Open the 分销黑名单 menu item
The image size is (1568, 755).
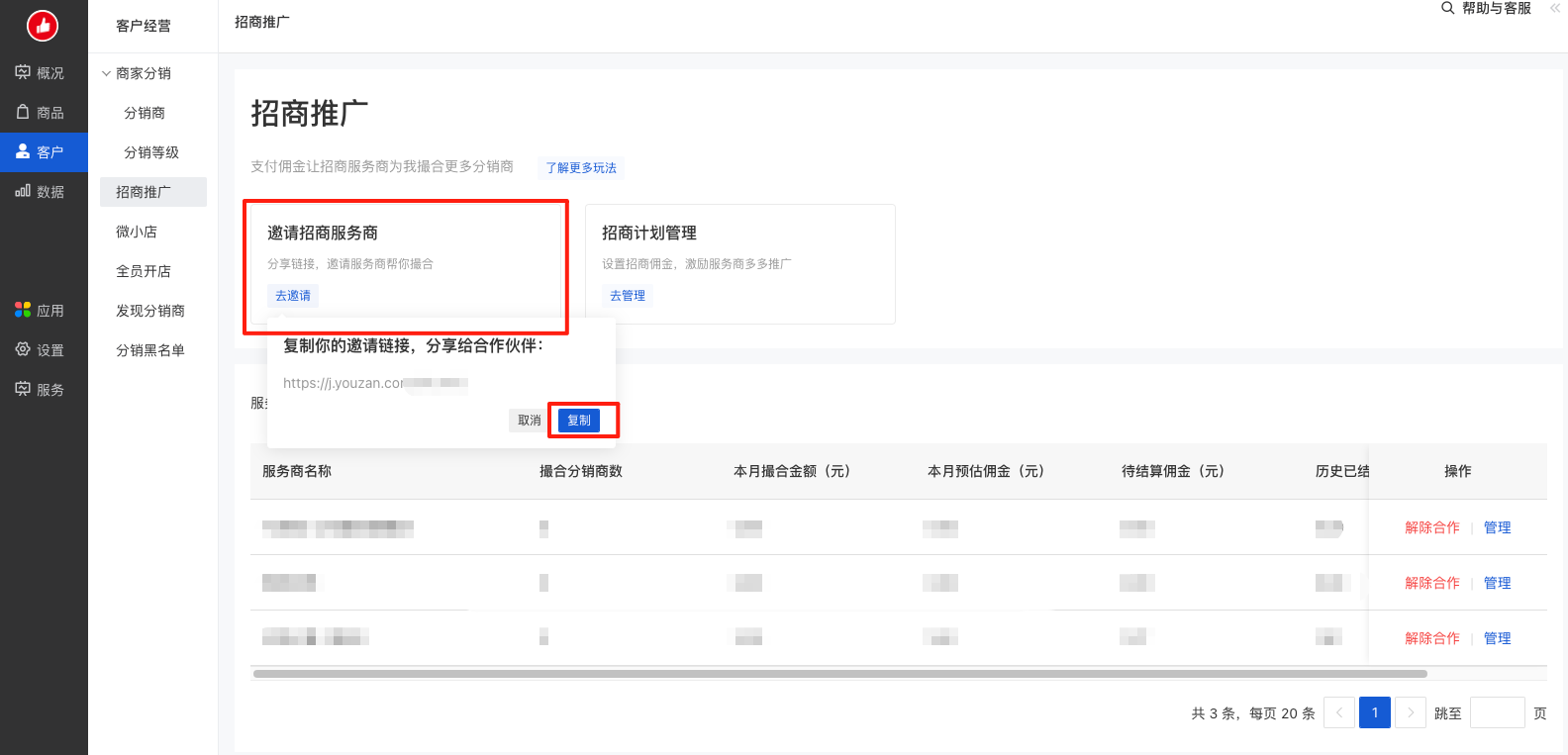[150, 350]
